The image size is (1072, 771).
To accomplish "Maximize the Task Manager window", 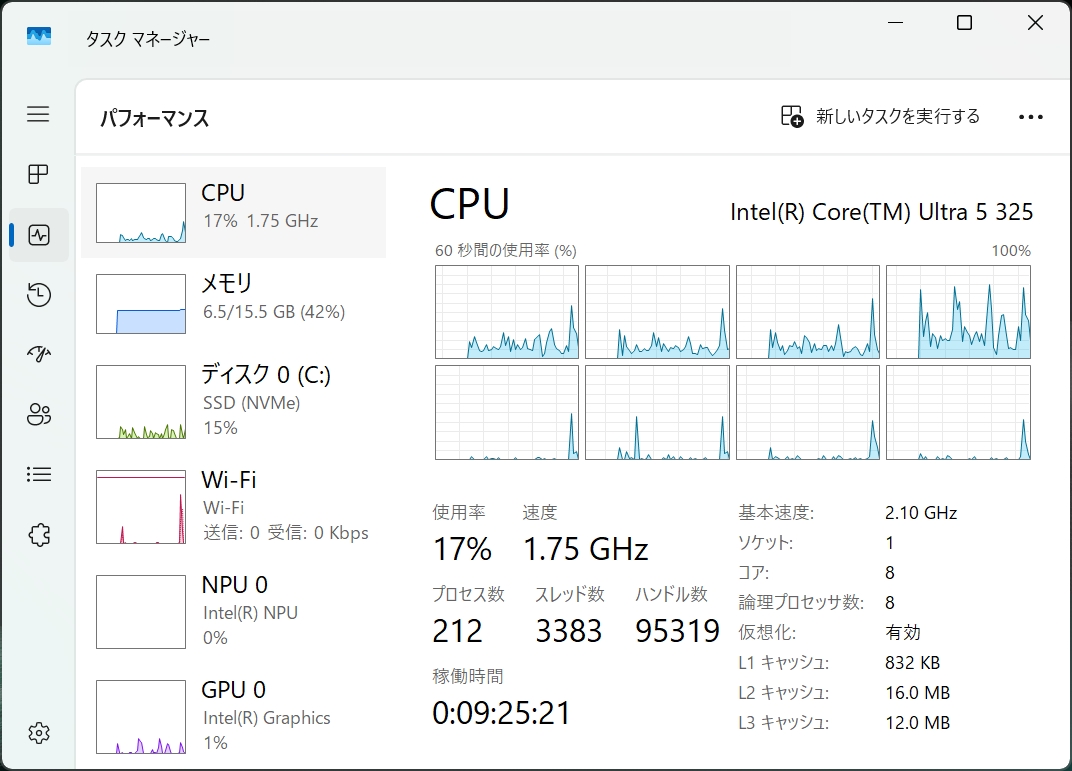I will pyautogui.click(x=964, y=23).
